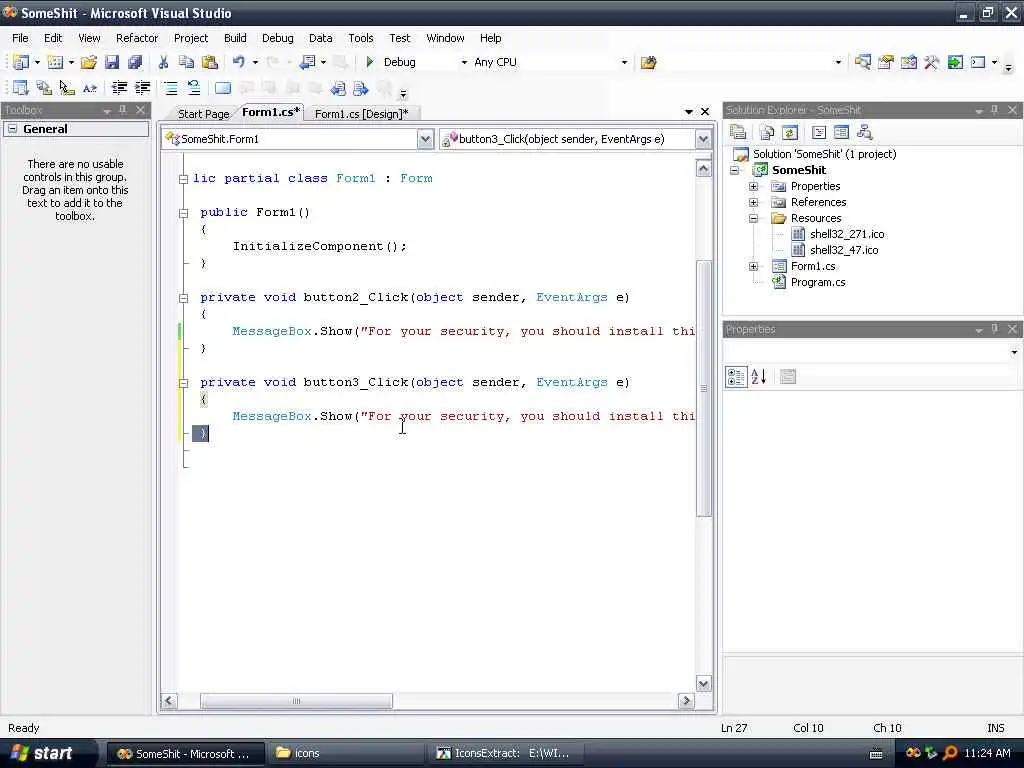Switch to the icons folder taskbar button

point(346,753)
